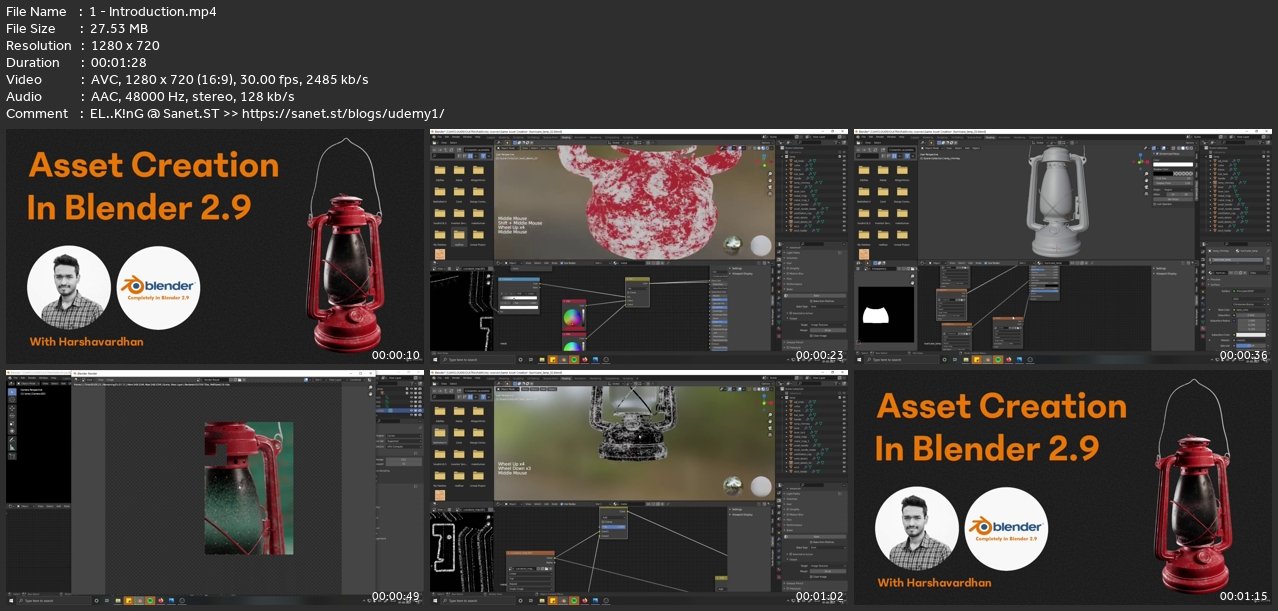Open the video frame stamped 00:01:02
1278x611 pixels.
coord(638,488)
